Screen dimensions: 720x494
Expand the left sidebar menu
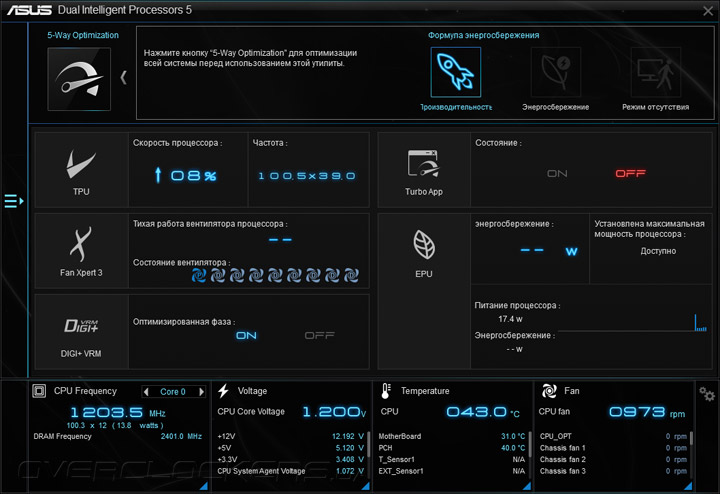click(x=13, y=201)
